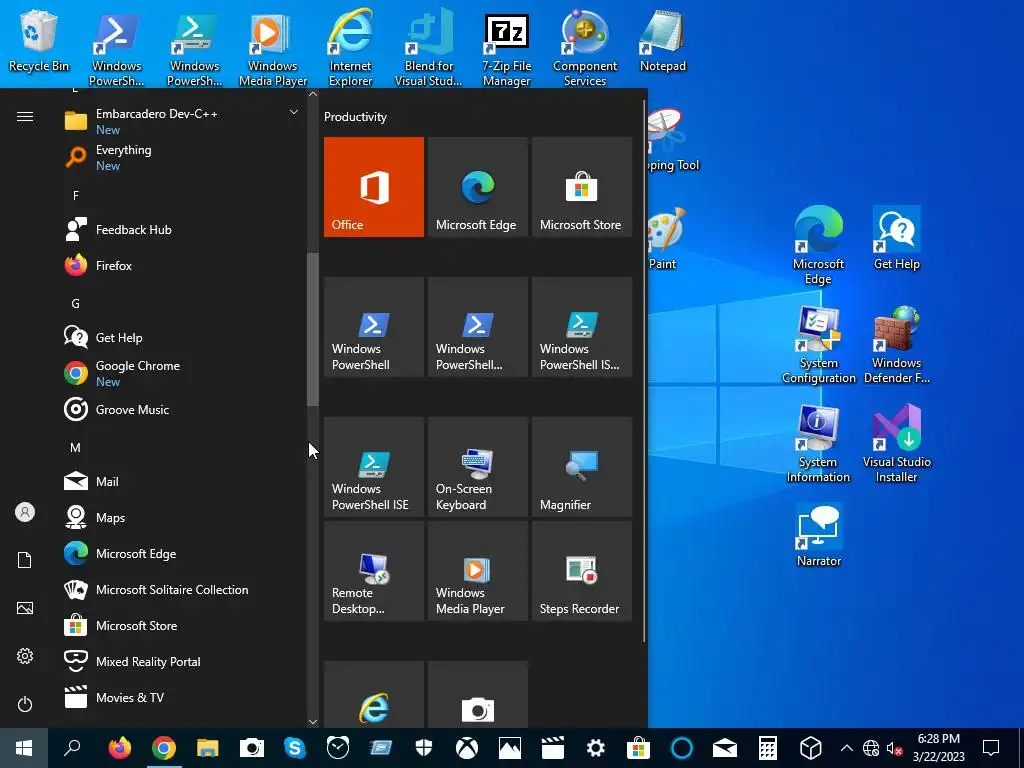Click the app list scrollbar up arrow
Image resolution: width=1024 pixels, height=768 pixels.
coord(313,94)
